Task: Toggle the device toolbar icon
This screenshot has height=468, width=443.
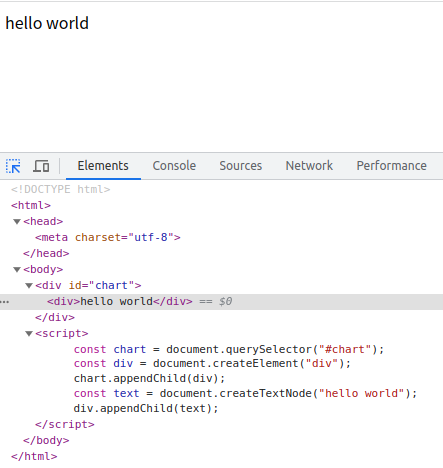Action: click(x=41, y=166)
